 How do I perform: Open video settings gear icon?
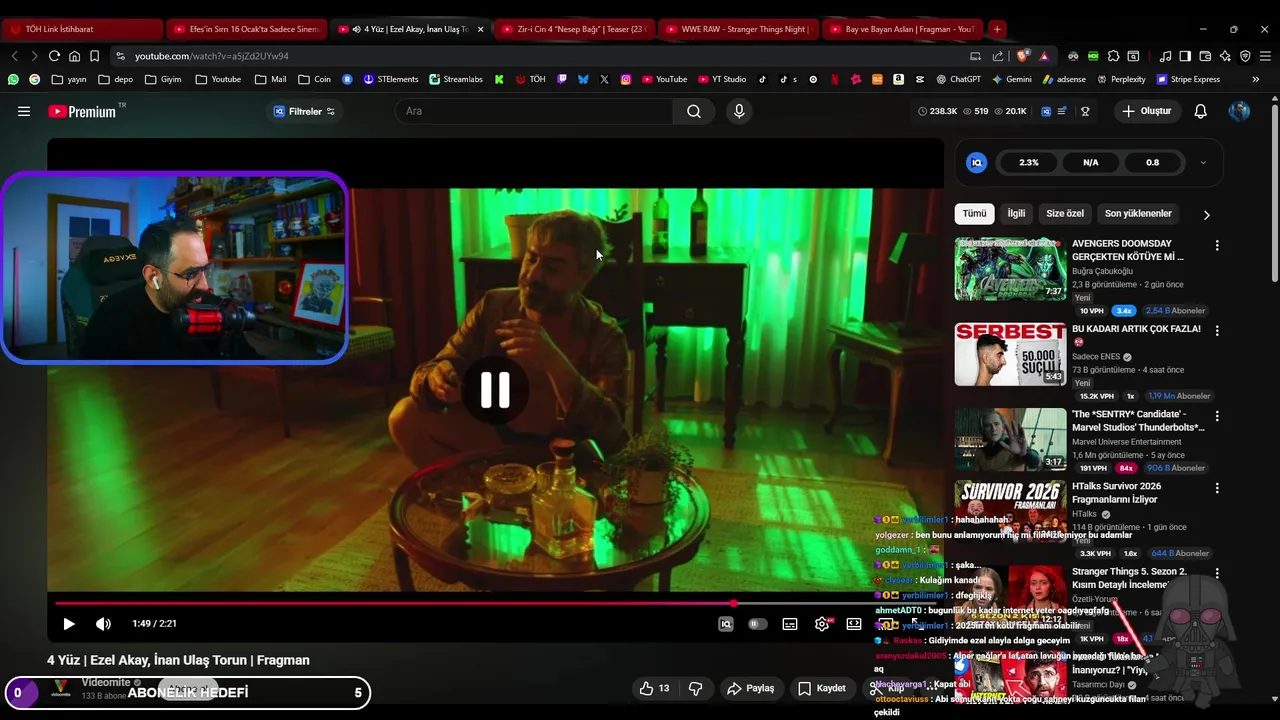pos(822,624)
